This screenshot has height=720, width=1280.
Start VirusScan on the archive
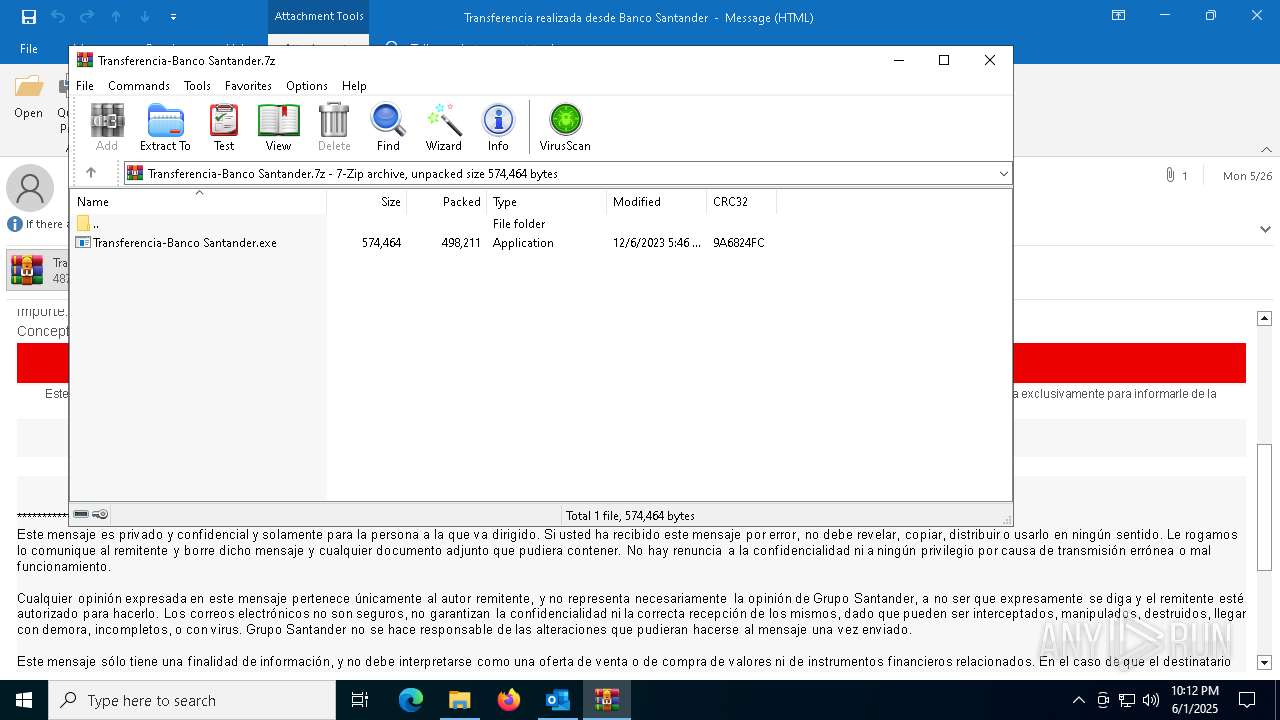tap(565, 127)
